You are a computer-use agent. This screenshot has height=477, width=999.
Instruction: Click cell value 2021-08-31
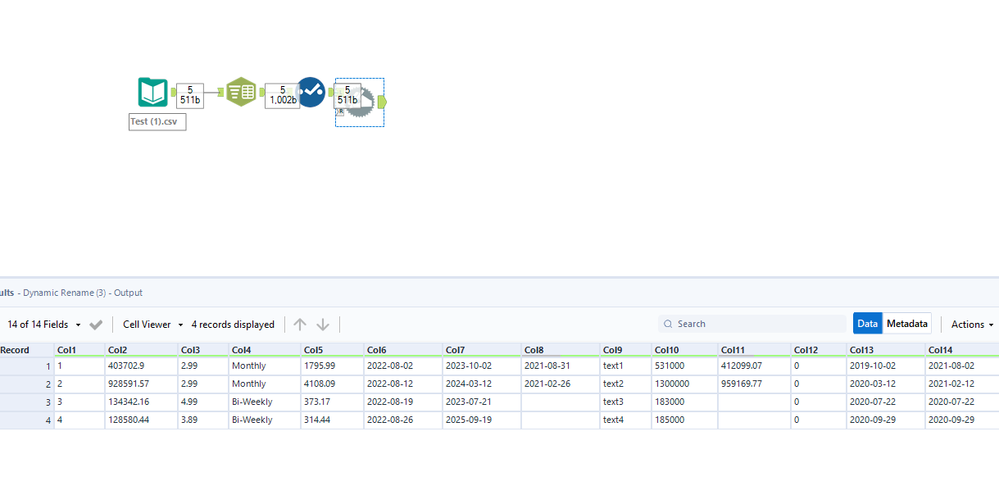pos(561,366)
